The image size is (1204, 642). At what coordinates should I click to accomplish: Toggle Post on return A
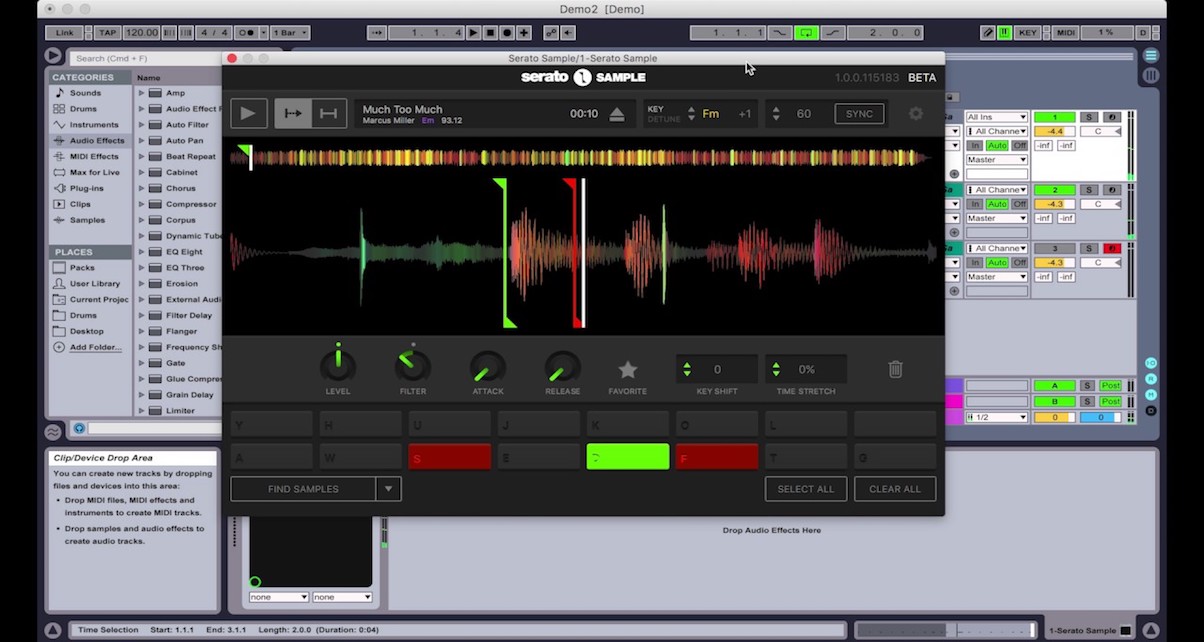pos(1111,386)
